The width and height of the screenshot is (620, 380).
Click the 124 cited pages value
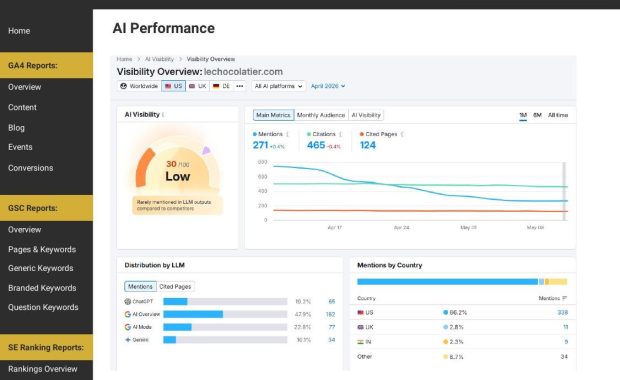pos(368,145)
